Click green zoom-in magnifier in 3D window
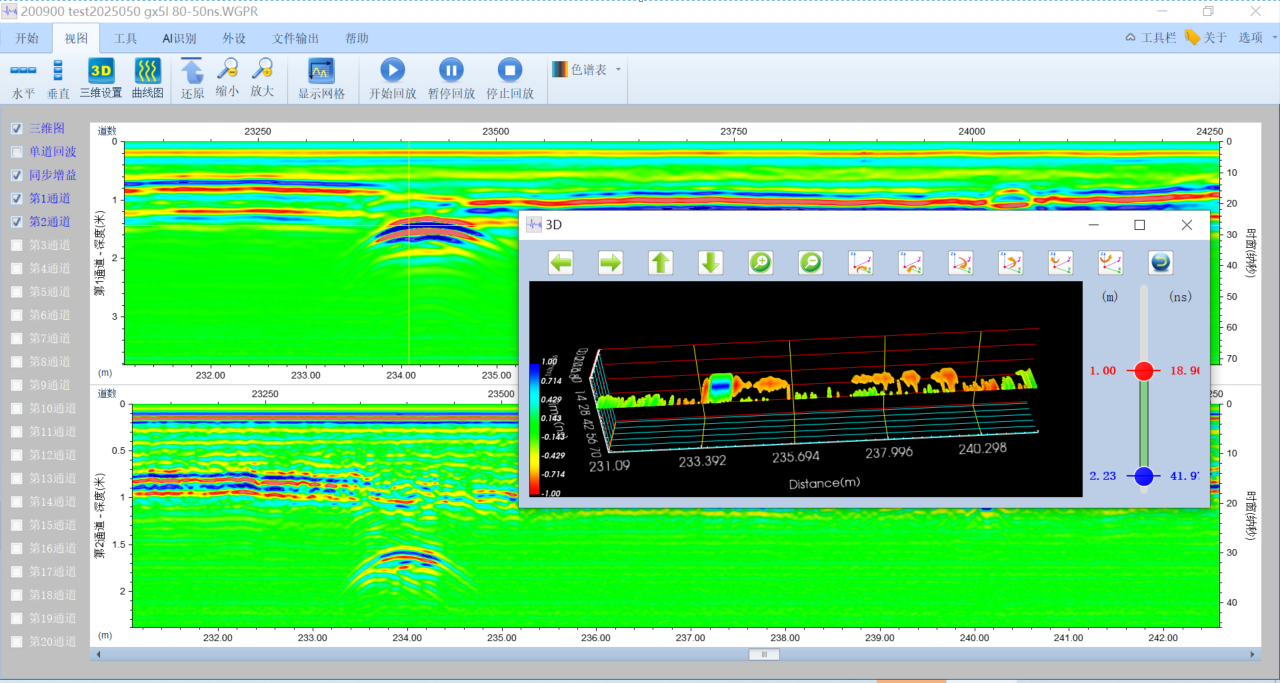The height and width of the screenshot is (683, 1280). pyautogui.click(x=761, y=263)
